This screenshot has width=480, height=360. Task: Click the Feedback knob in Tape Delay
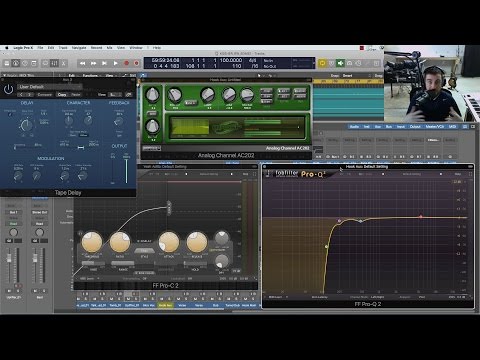point(118,121)
